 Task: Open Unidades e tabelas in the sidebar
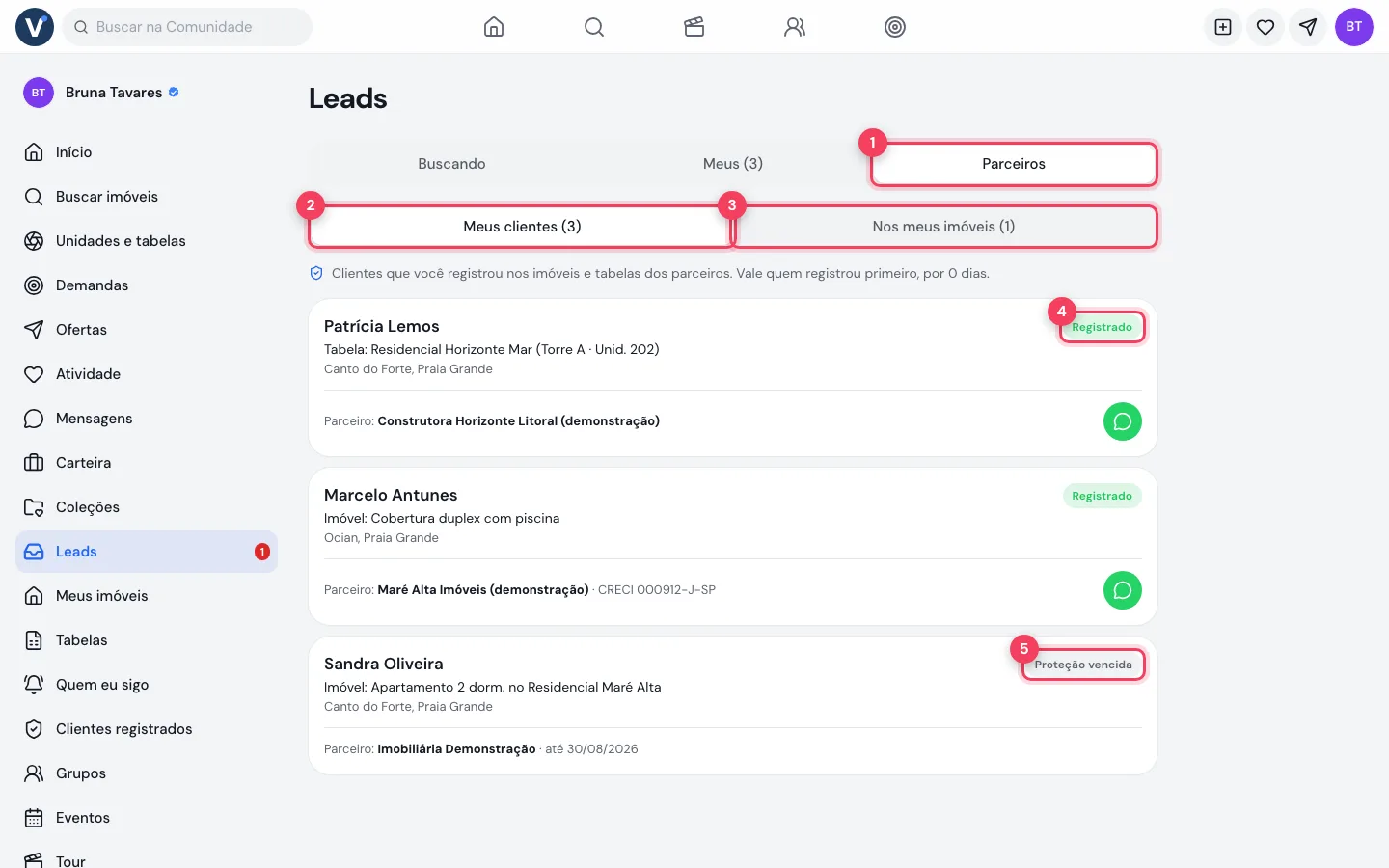147,241
